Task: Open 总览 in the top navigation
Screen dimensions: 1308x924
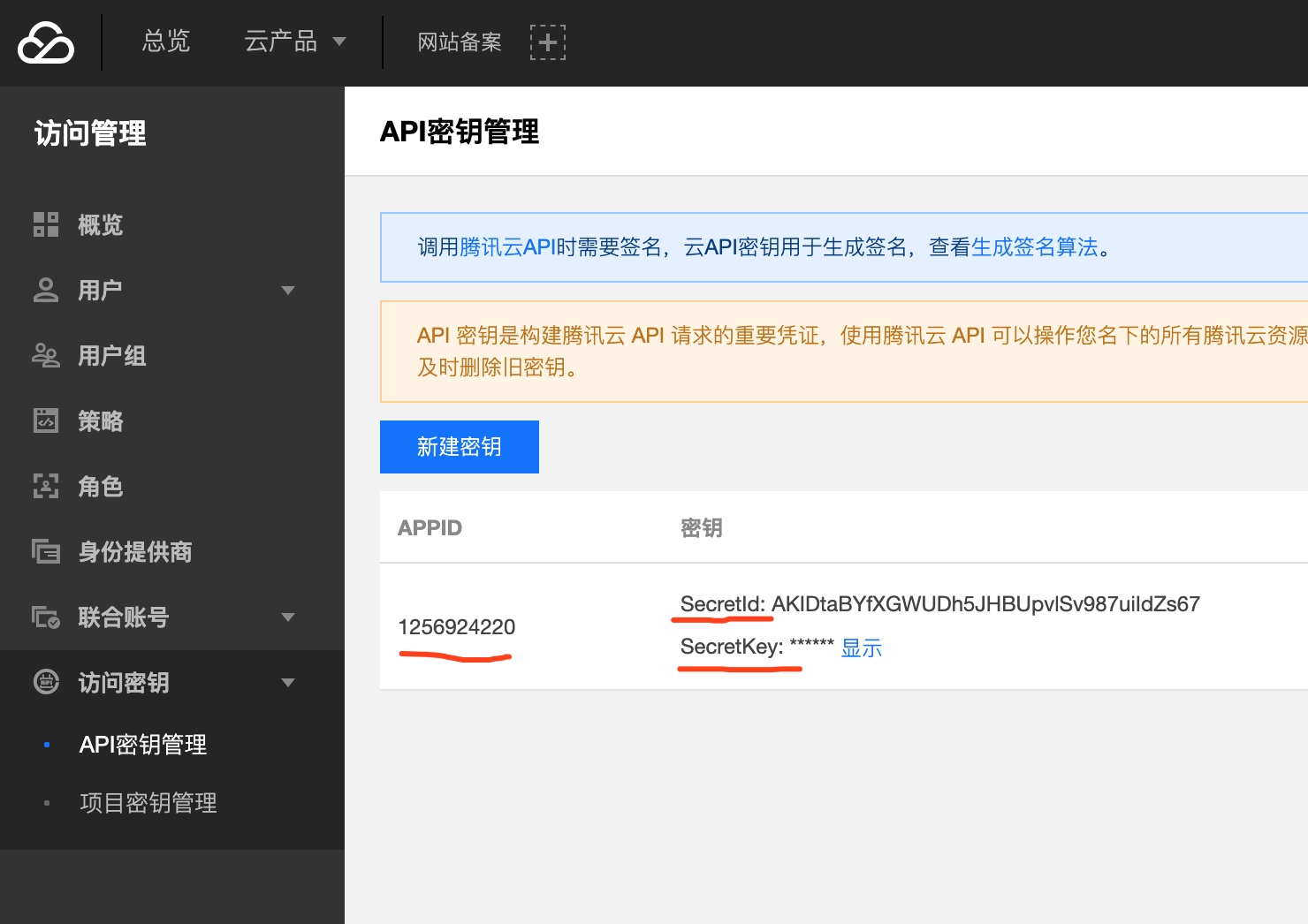Action: point(166,42)
